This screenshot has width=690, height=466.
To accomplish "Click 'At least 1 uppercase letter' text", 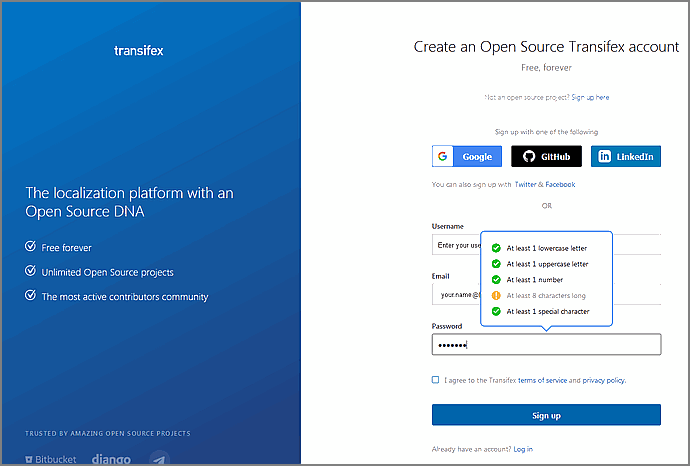I will [547, 264].
